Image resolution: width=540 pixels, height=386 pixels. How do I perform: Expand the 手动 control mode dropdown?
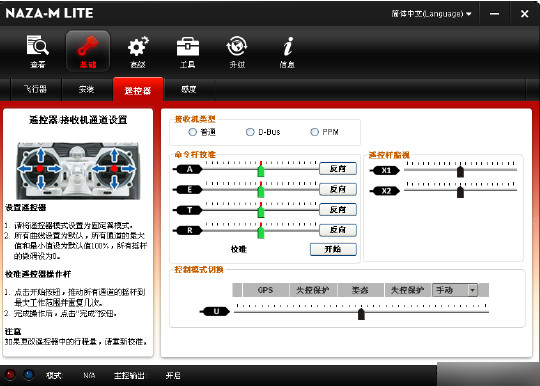tap(472, 290)
